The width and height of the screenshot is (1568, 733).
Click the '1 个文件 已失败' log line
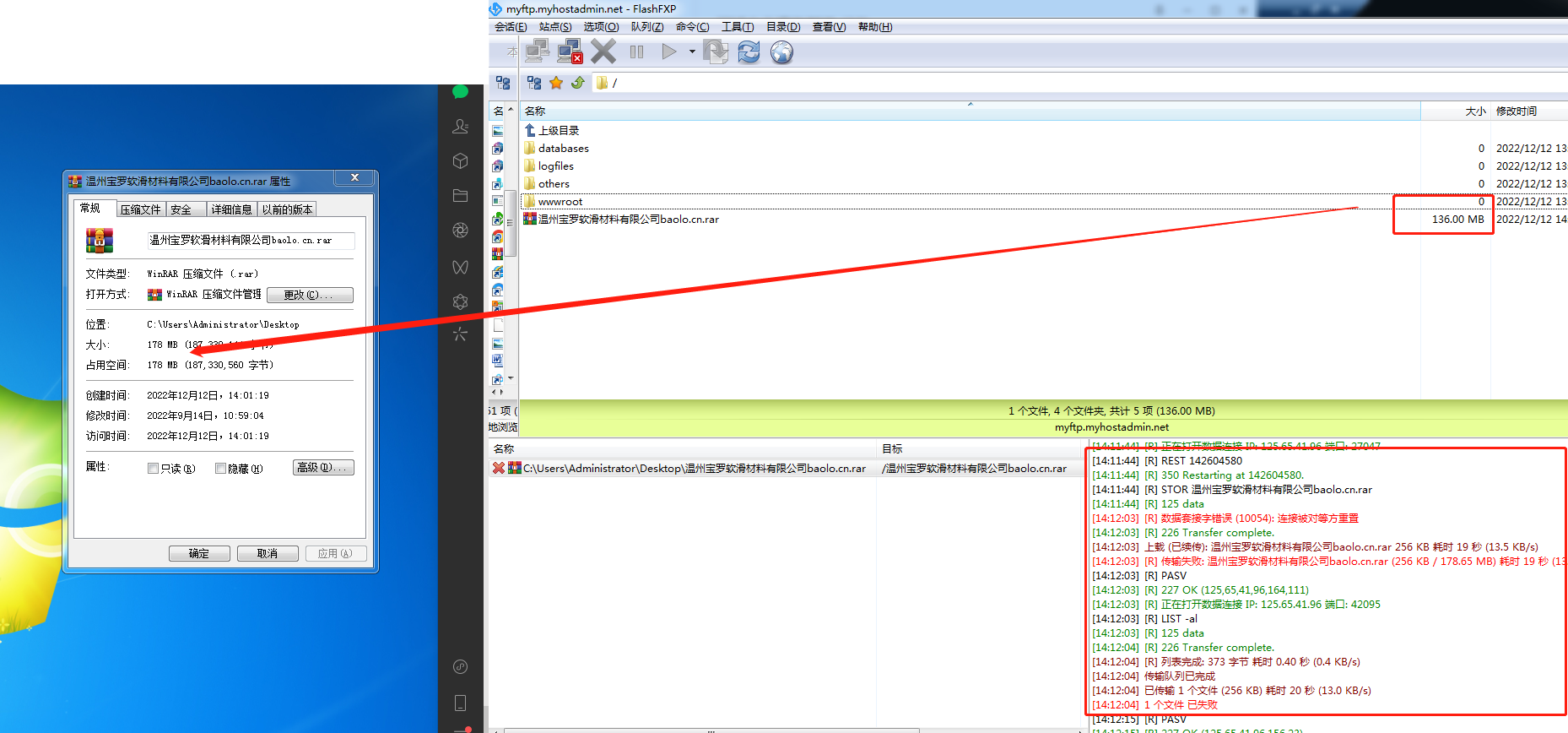point(1154,705)
